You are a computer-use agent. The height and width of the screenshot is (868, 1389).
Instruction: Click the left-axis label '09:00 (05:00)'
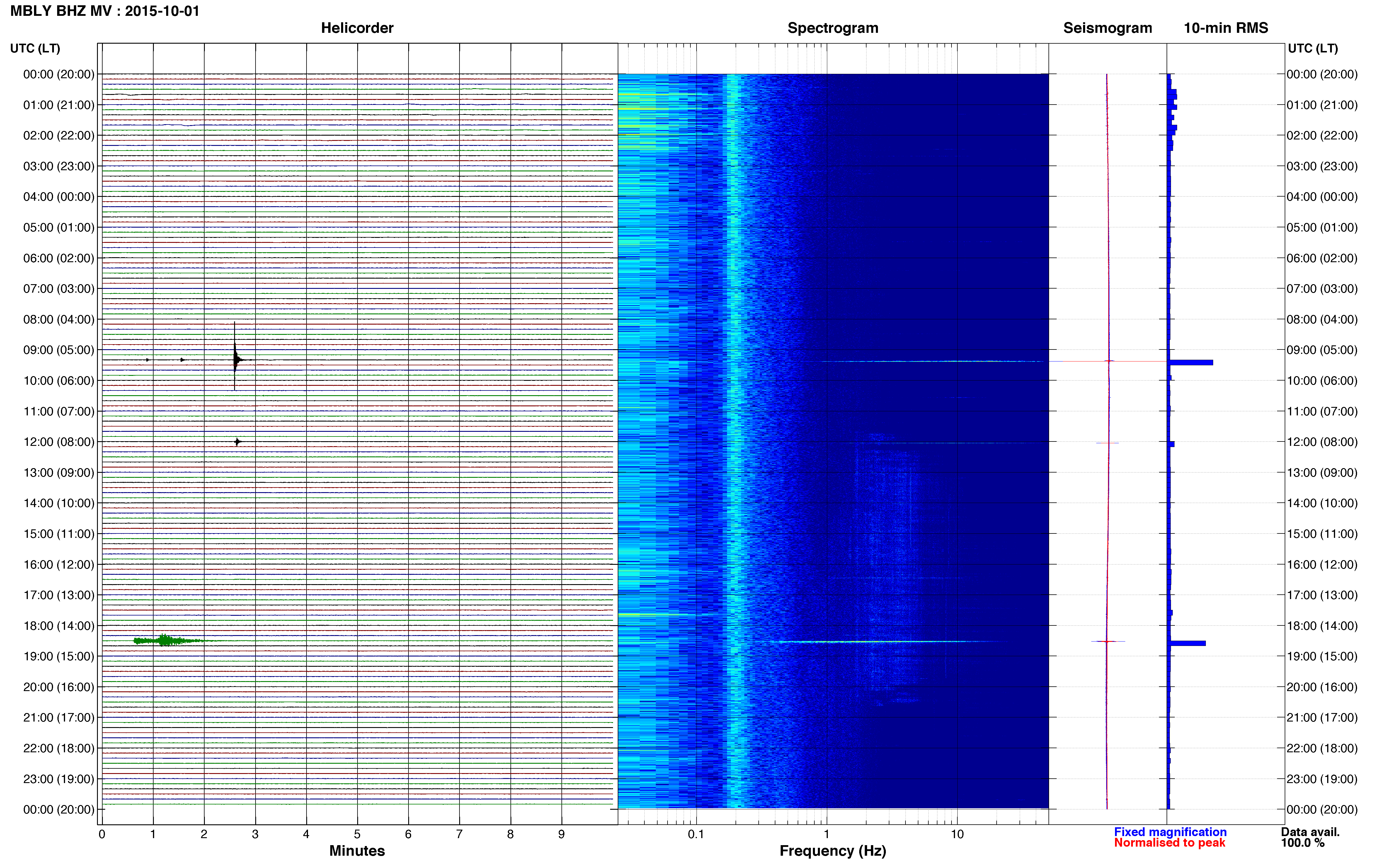(59, 350)
